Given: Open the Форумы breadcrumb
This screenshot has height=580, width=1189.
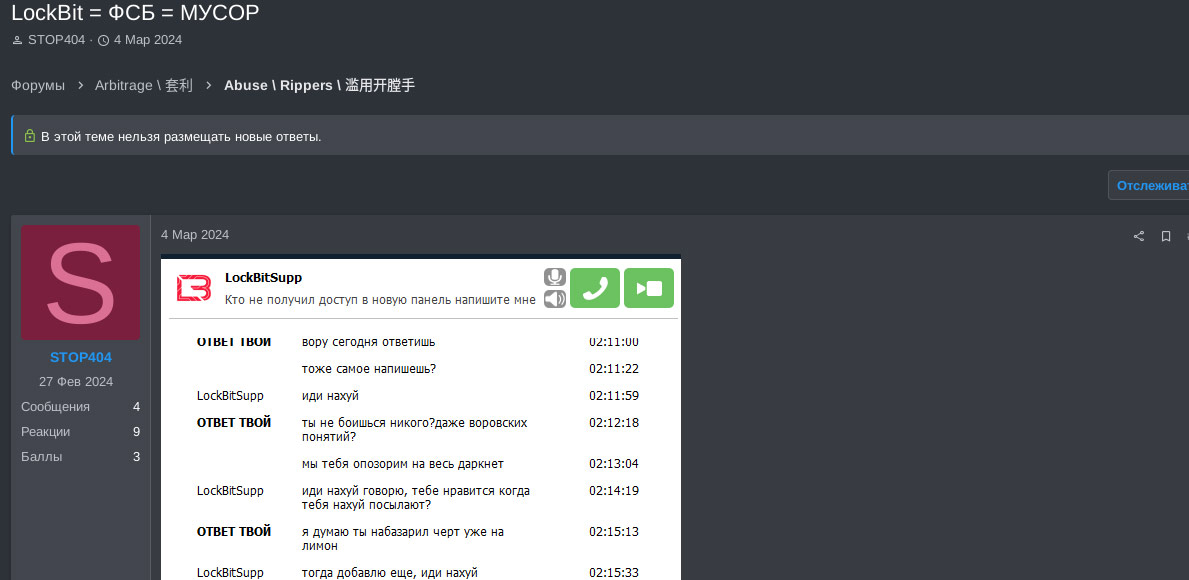Looking at the screenshot, I should click(38, 86).
